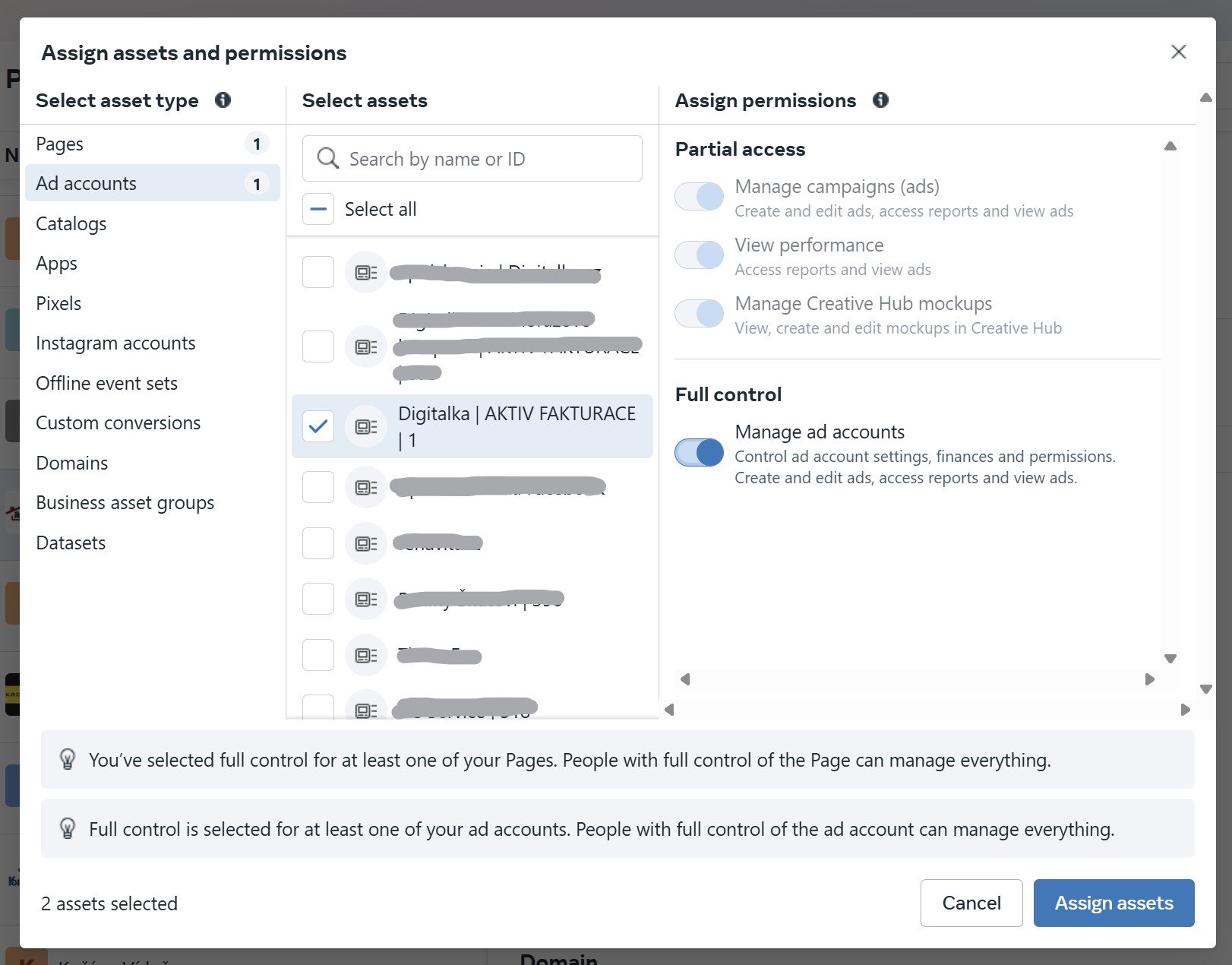The image size is (1232, 965).
Task: Toggle the Select all checkbox
Action: 318,209
